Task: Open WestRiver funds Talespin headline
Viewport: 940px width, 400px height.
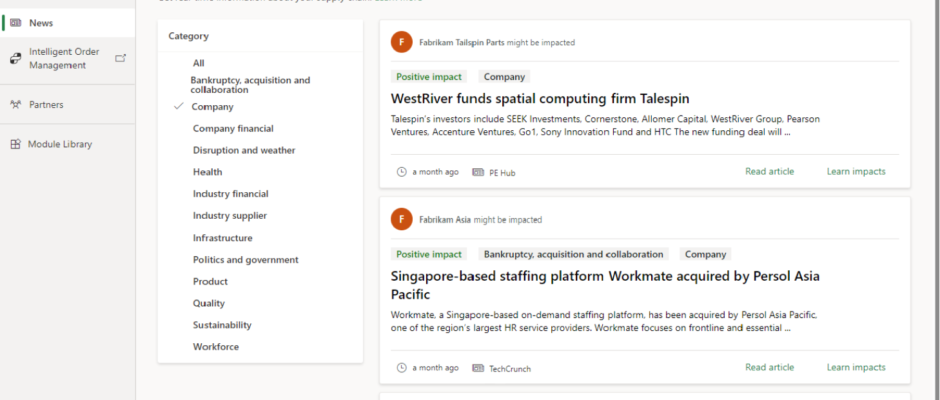Action: click(x=540, y=98)
